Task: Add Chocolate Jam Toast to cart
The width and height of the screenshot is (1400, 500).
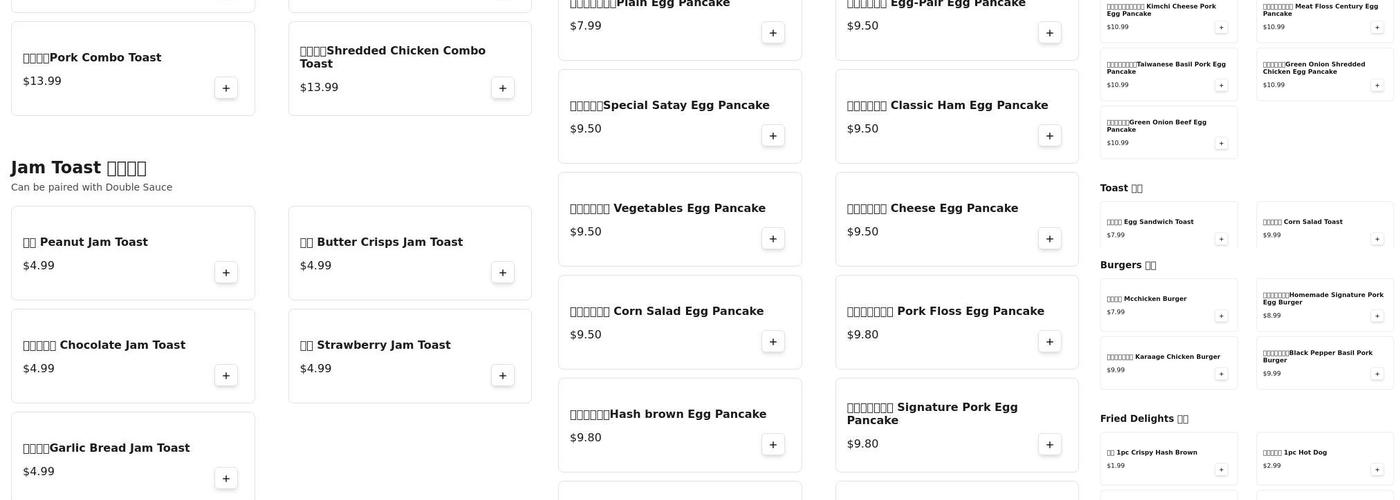Action: point(226,376)
